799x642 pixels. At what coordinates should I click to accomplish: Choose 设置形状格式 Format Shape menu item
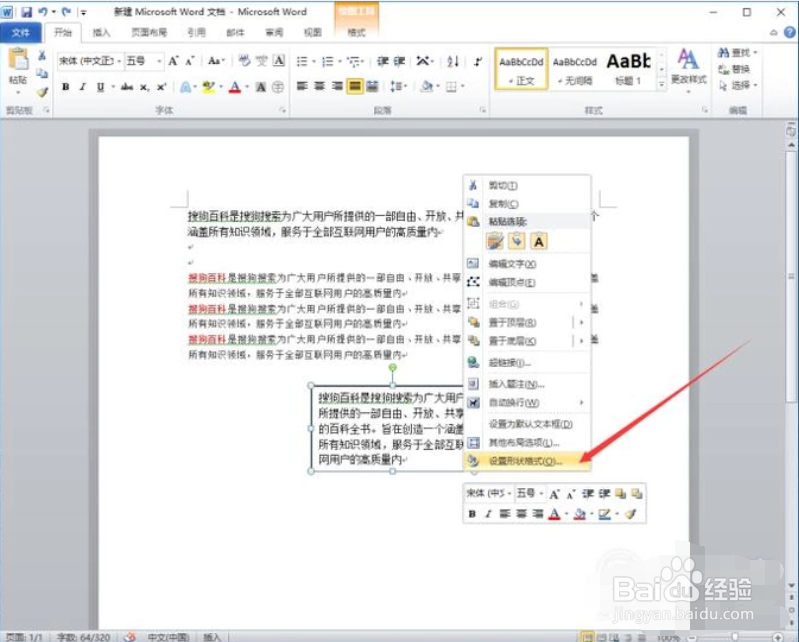(527, 461)
